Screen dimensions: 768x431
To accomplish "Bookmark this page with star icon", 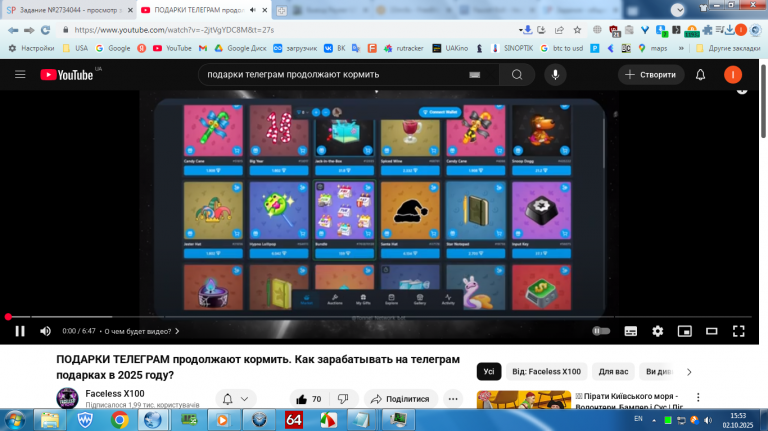I will click(x=577, y=30).
